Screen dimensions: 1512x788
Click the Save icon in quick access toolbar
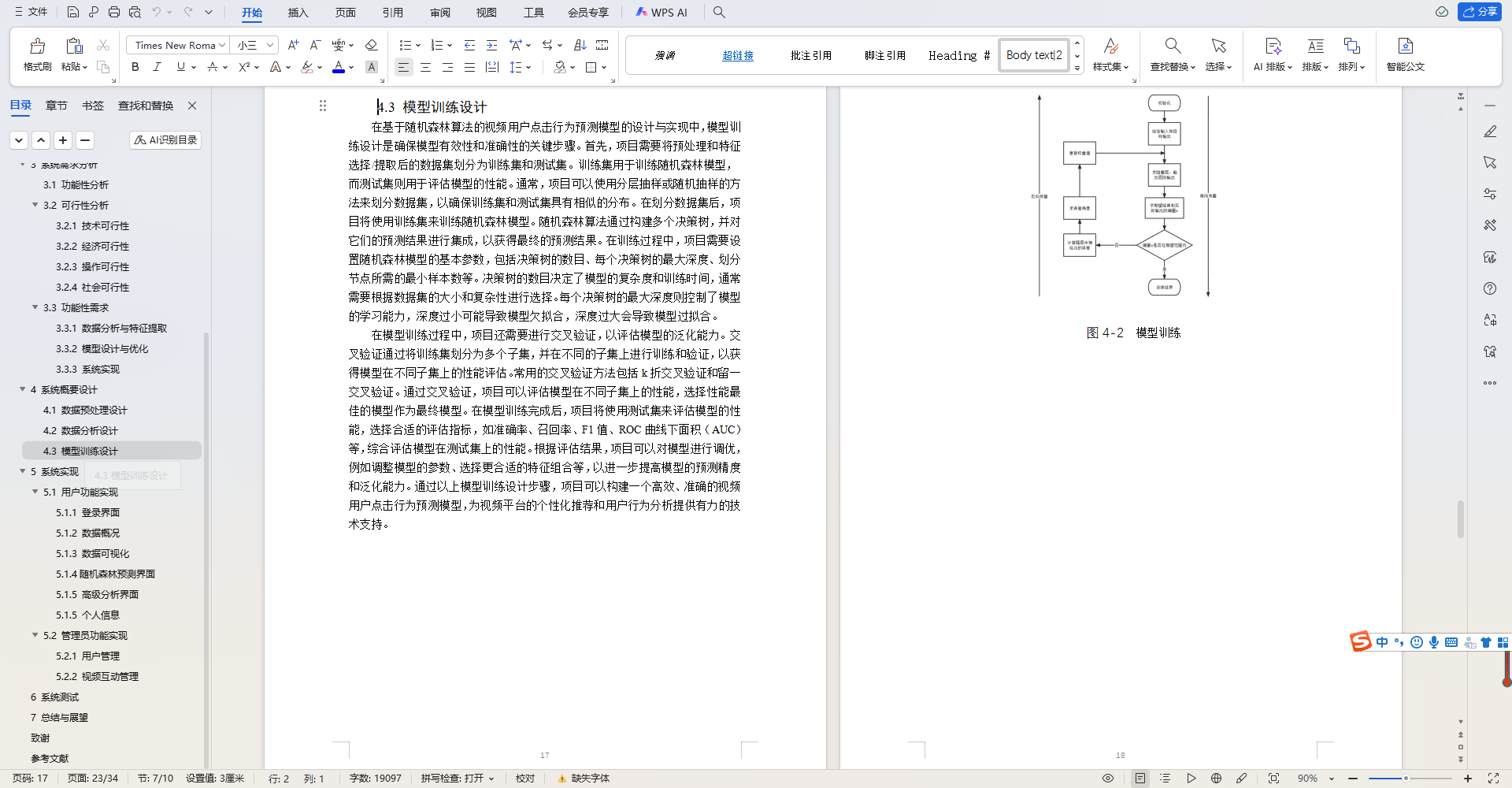72,12
